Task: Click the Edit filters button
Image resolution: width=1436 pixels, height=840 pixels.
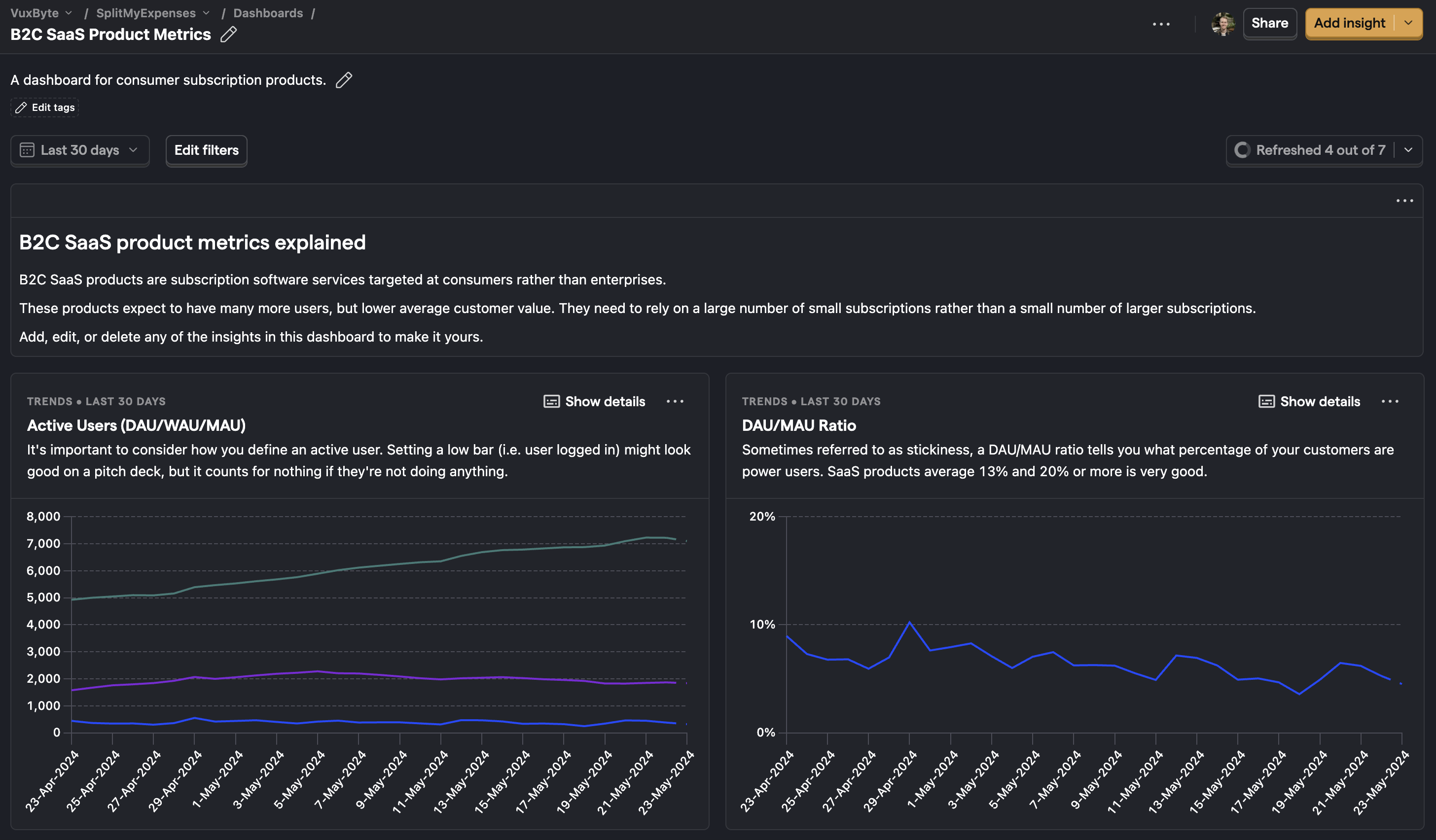Action: pyautogui.click(x=206, y=150)
